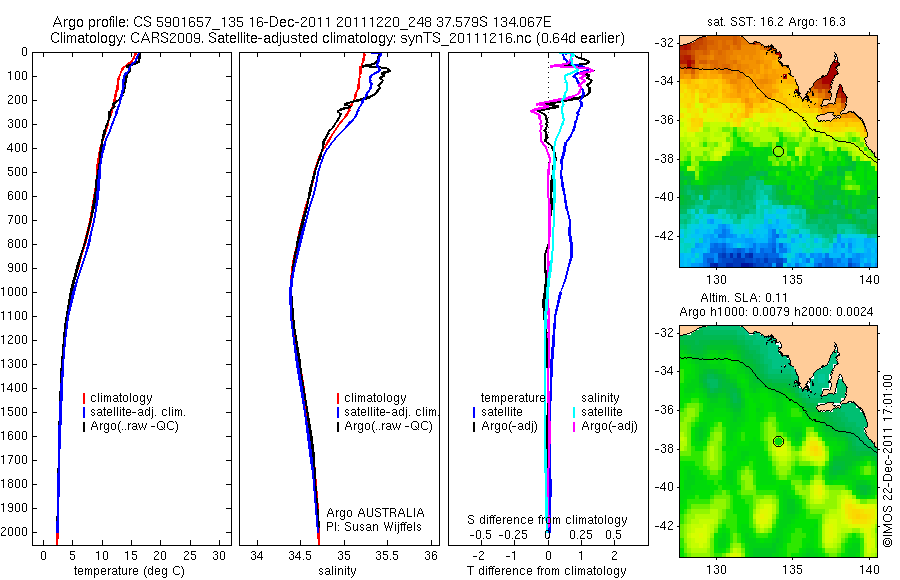This screenshot has height=580, width=900.
Task: Click the 1000 depth tick on the y-axis
Action: click(x=16, y=292)
